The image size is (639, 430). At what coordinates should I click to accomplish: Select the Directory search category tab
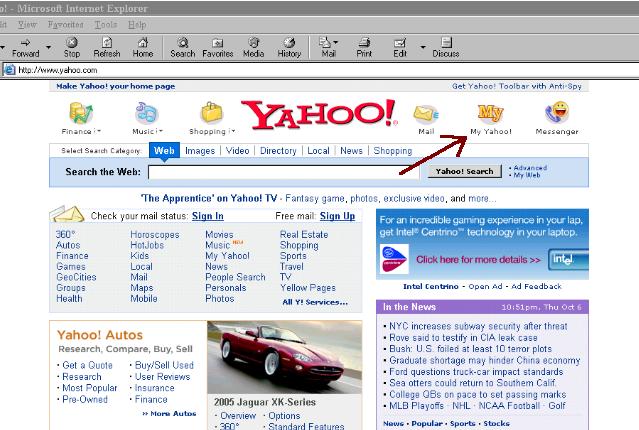[278, 151]
